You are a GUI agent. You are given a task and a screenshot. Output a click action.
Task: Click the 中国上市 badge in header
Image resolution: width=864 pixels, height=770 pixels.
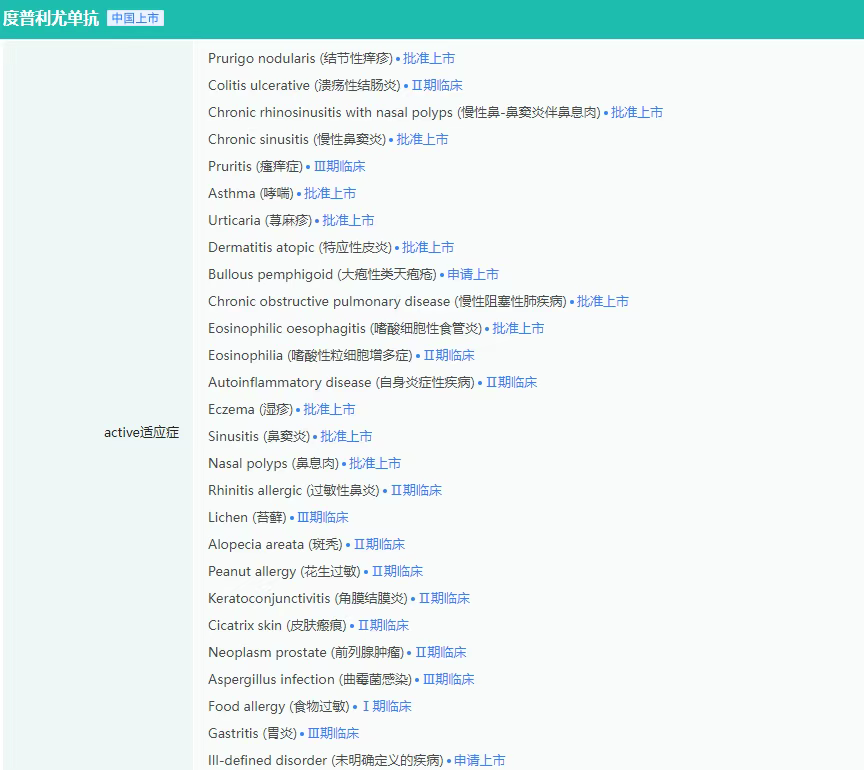pyautogui.click(x=135, y=18)
